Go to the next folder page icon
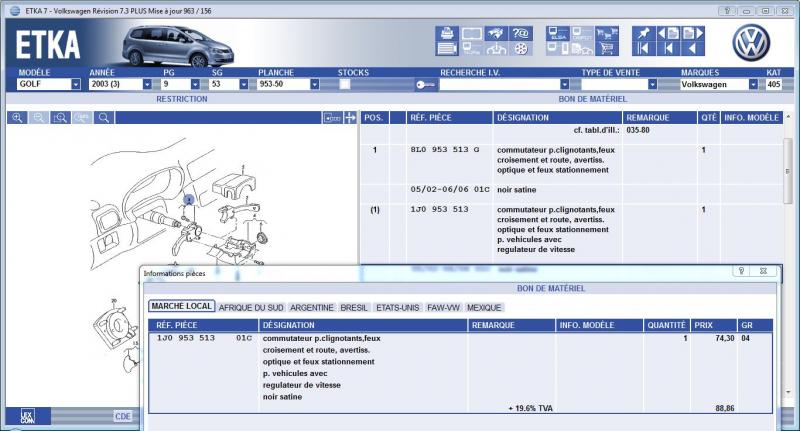This screenshot has width=800, height=431. pos(692,34)
